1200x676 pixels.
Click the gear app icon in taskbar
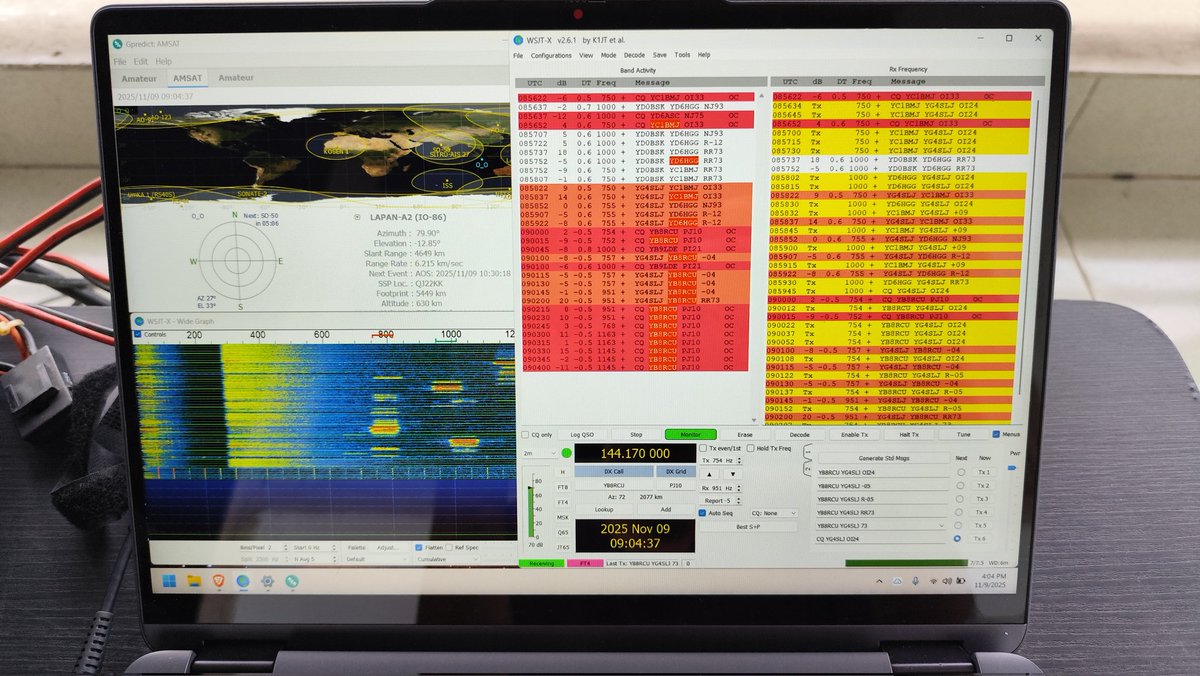point(268,581)
